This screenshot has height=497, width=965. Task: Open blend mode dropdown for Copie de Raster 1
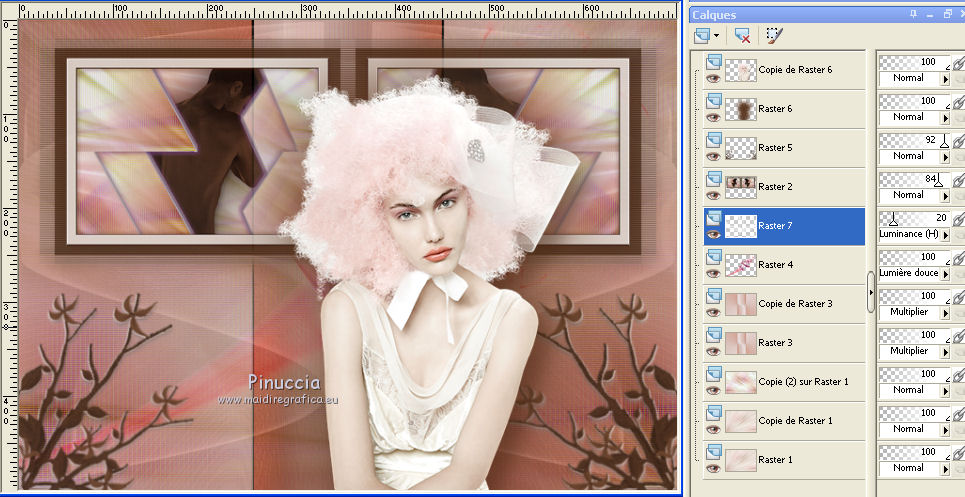[x=945, y=430]
